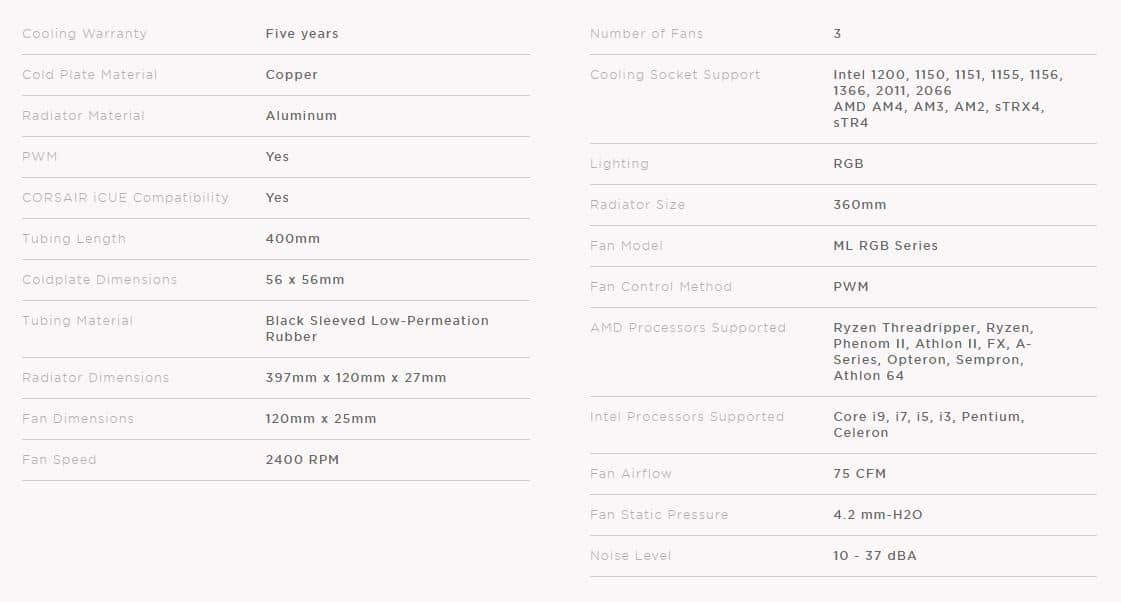
Task: Click the Cooling Socket Support Intel list
Action: click(948, 82)
